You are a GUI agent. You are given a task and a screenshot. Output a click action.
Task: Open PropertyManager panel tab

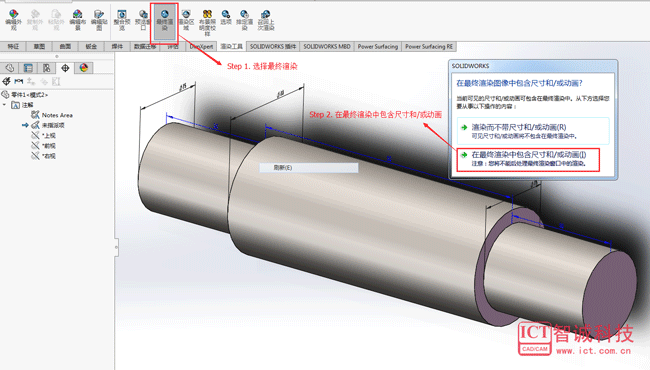pyautogui.click(x=28, y=68)
